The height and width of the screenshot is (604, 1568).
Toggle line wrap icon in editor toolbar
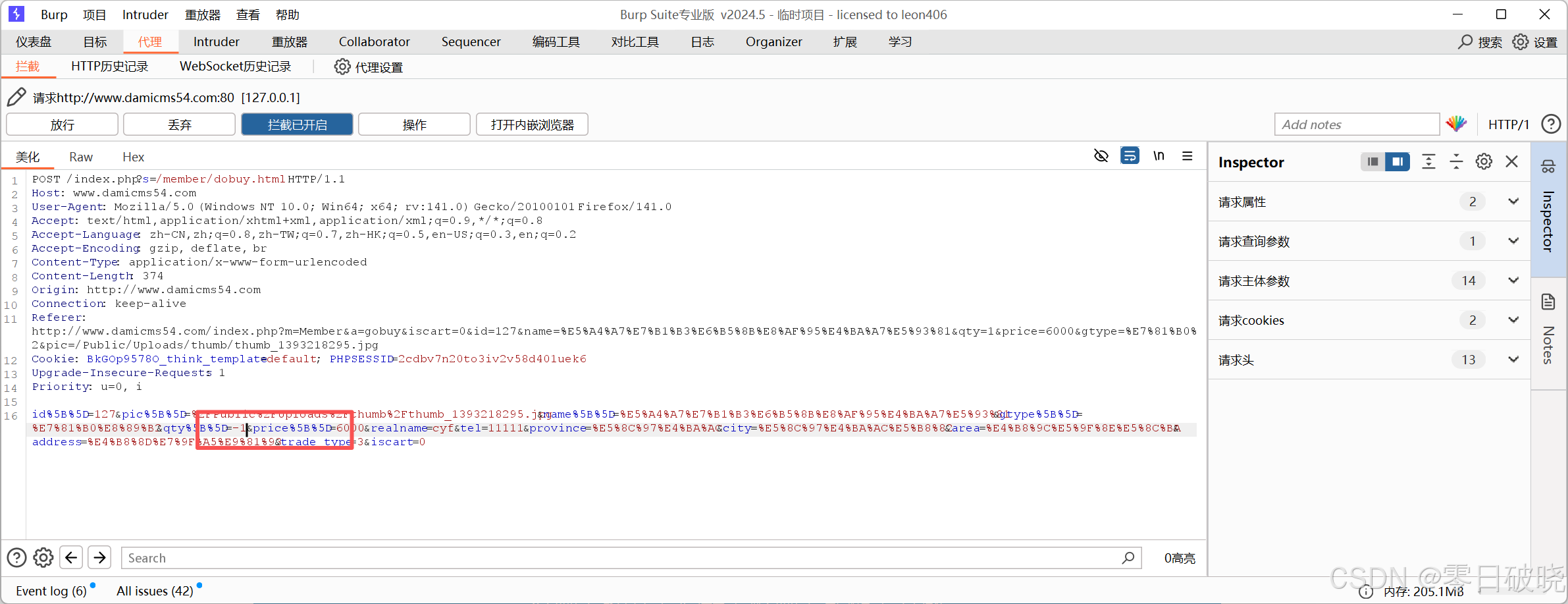point(1130,156)
